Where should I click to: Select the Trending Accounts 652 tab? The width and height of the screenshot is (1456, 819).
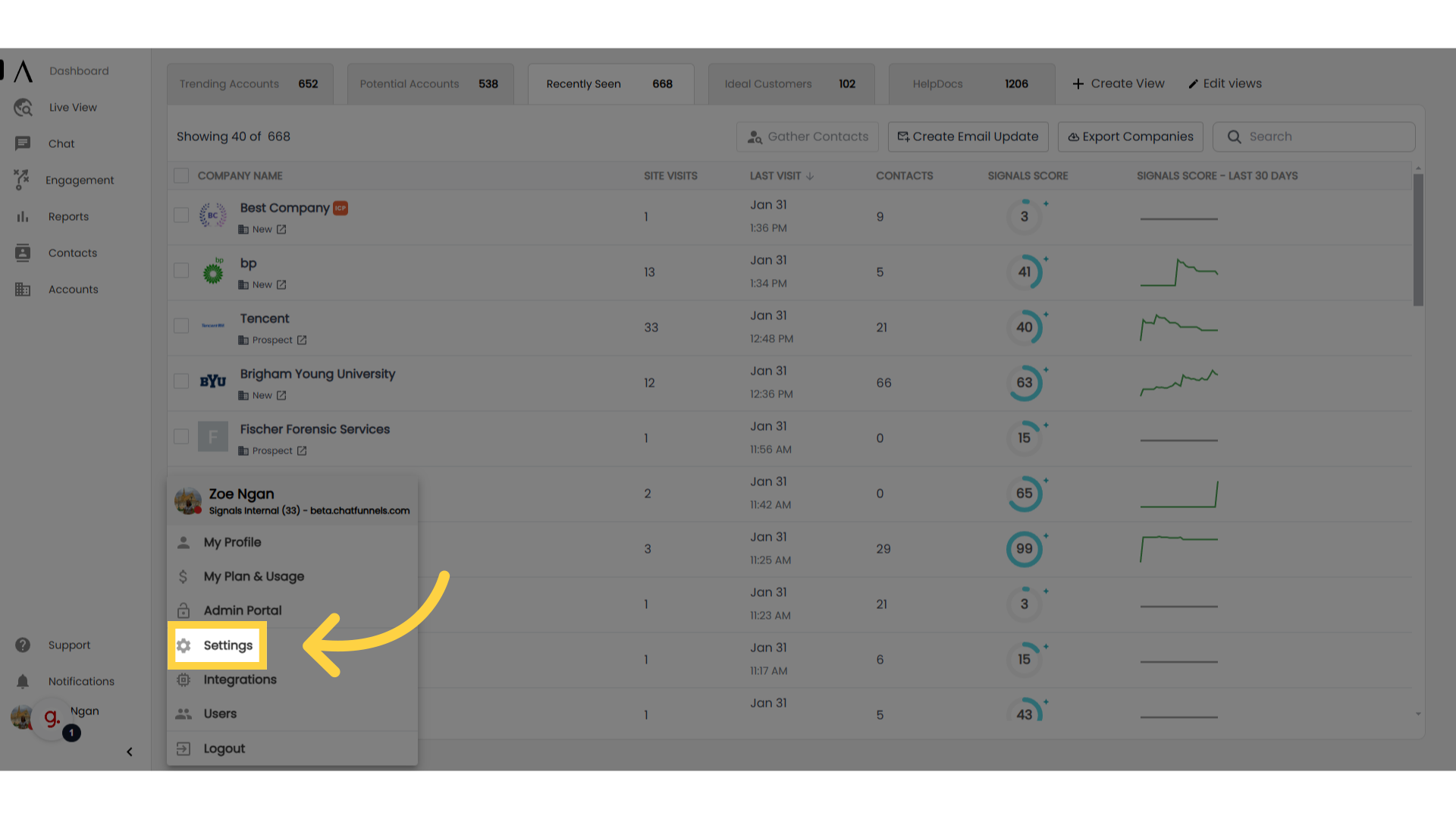click(x=249, y=84)
